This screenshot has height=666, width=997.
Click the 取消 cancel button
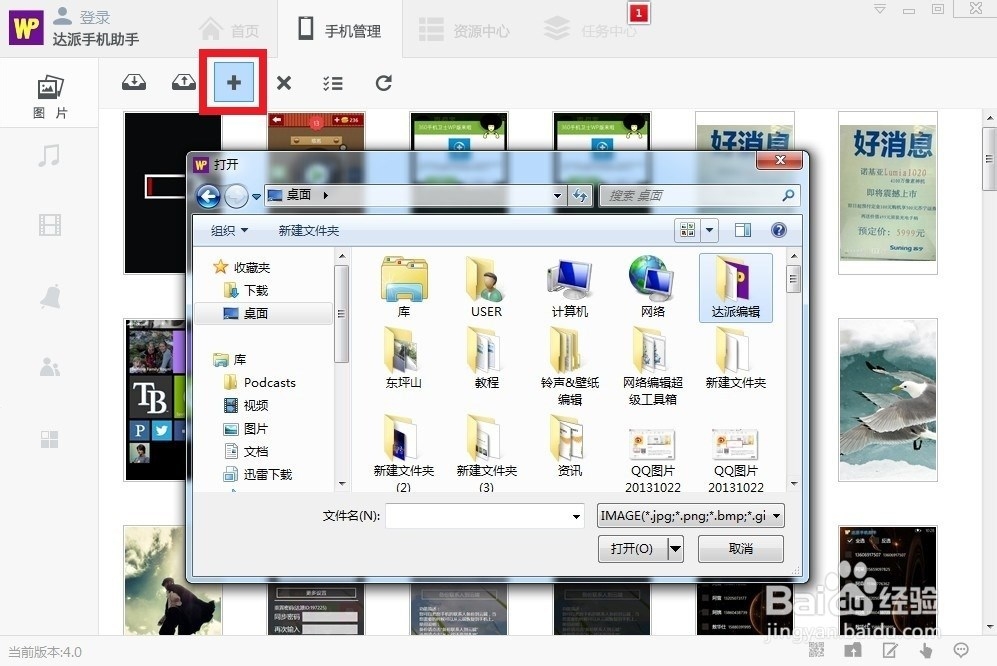(740, 548)
